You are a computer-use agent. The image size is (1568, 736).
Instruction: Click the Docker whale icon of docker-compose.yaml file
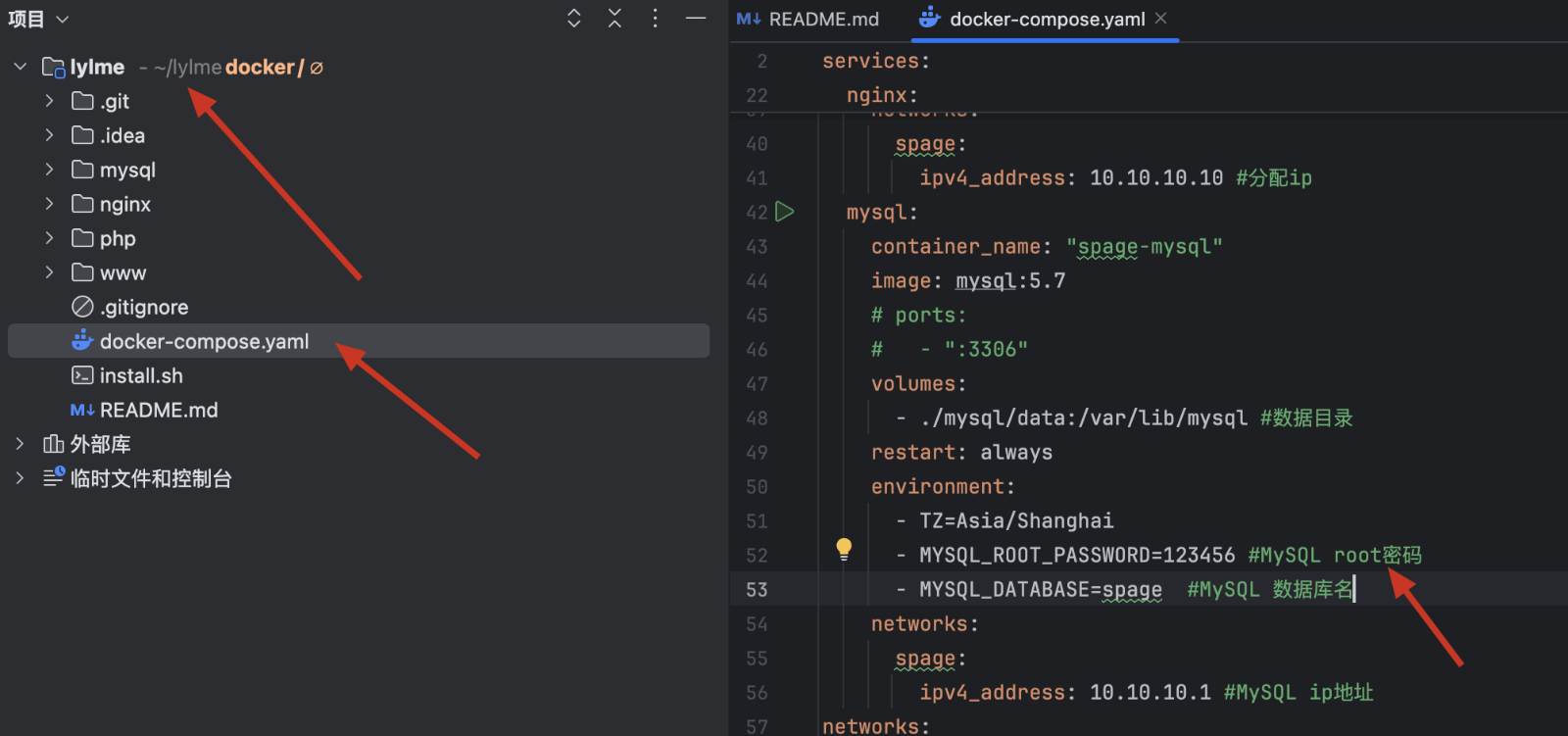(82, 341)
